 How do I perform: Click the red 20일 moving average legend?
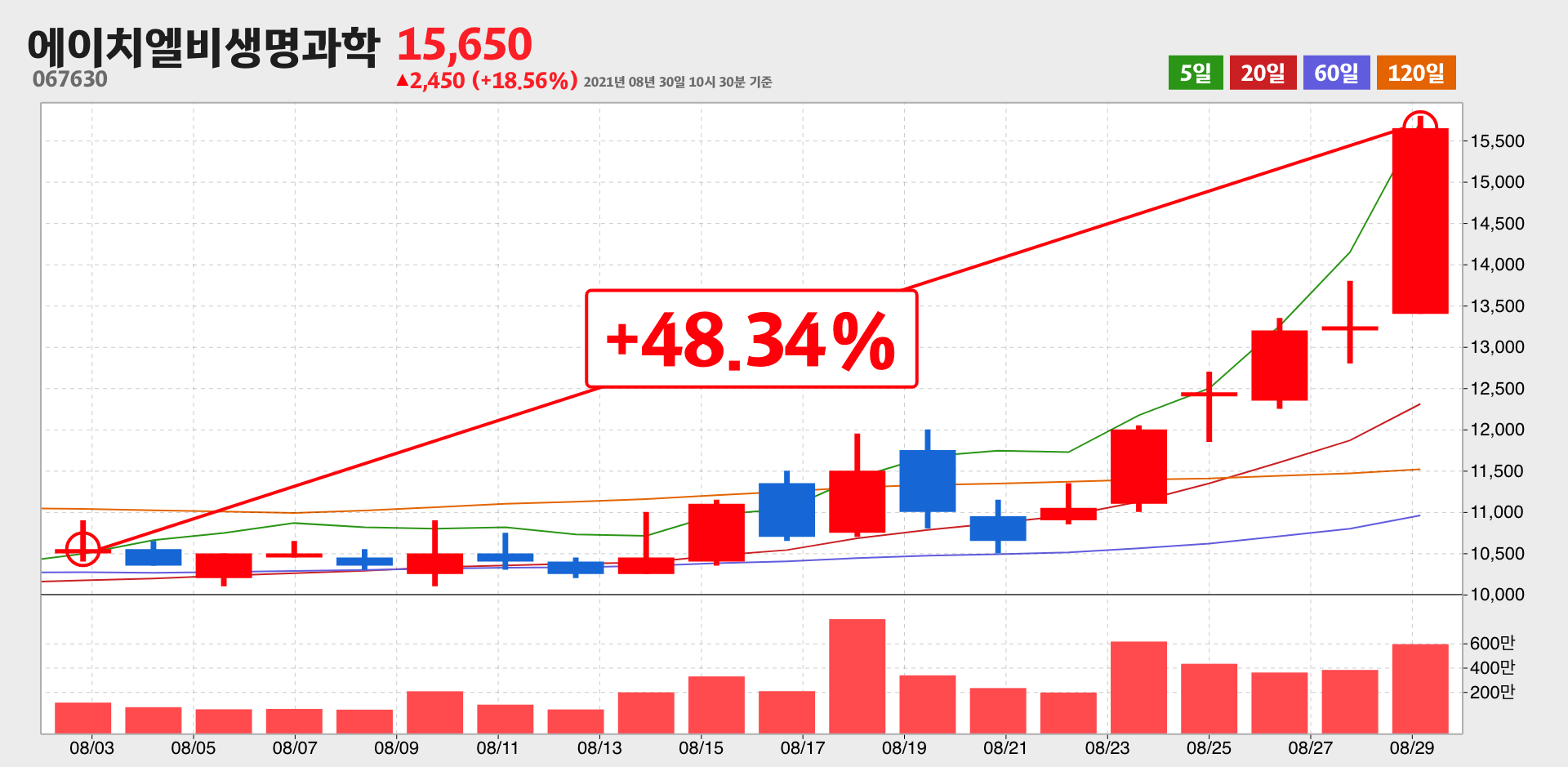click(x=1263, y=73)
